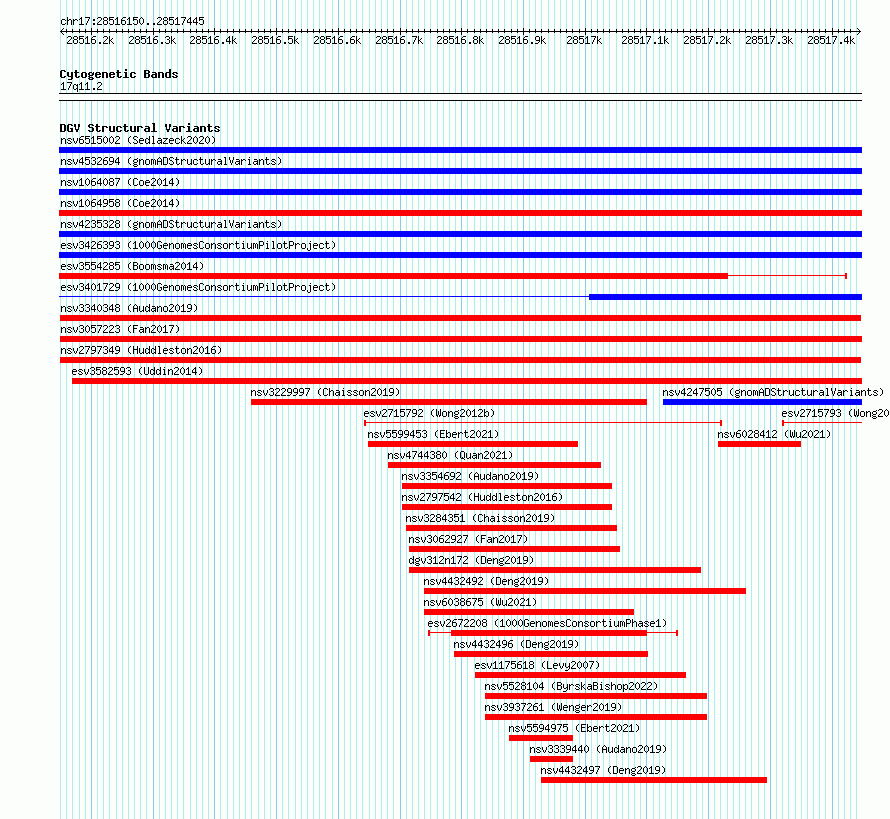Click dgv312n172 (Deng2019) label
The image size is (890, 819).
coord(471,560)
